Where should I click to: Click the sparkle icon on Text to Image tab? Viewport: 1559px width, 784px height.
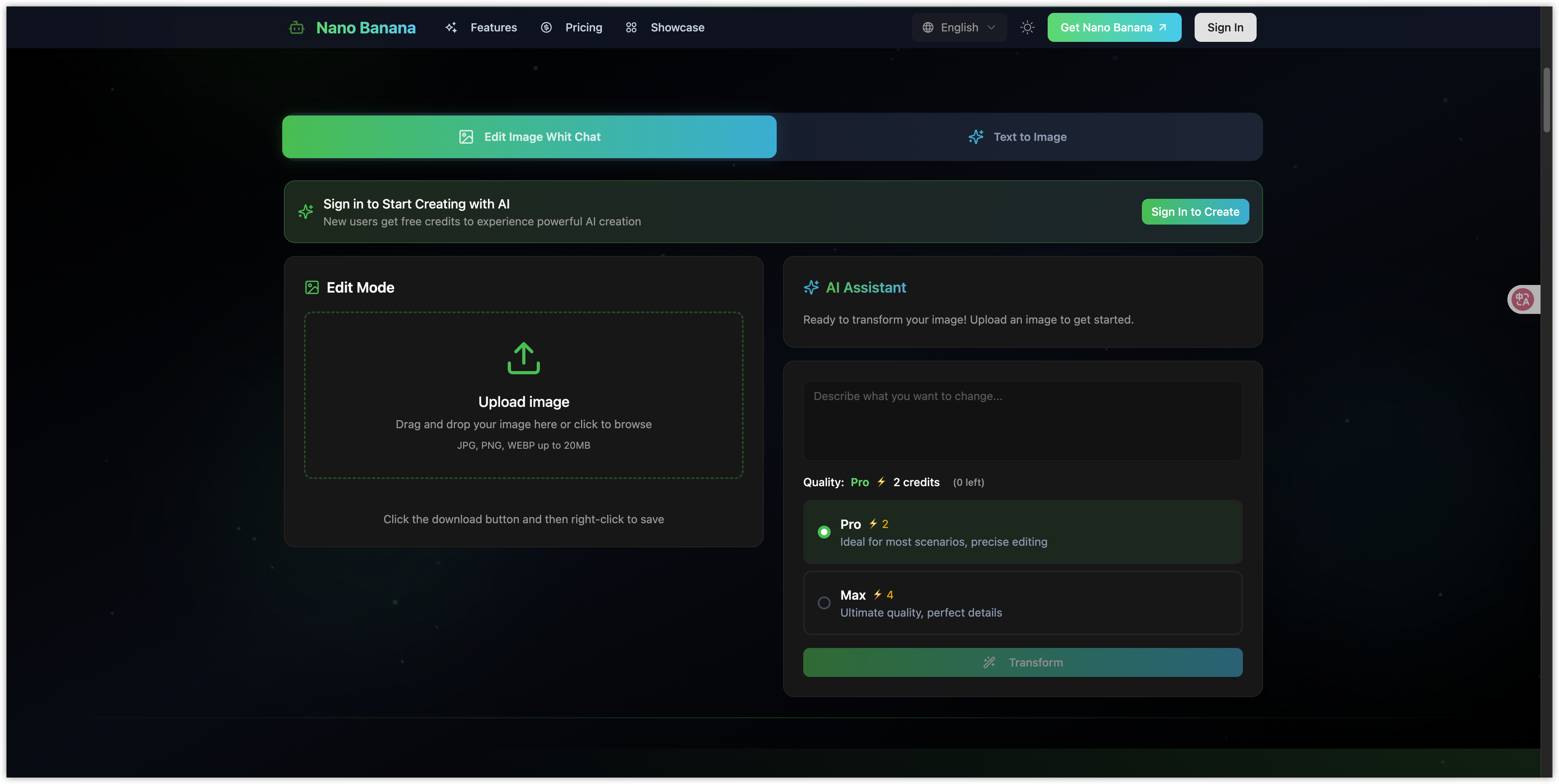[x=976, y=137]
